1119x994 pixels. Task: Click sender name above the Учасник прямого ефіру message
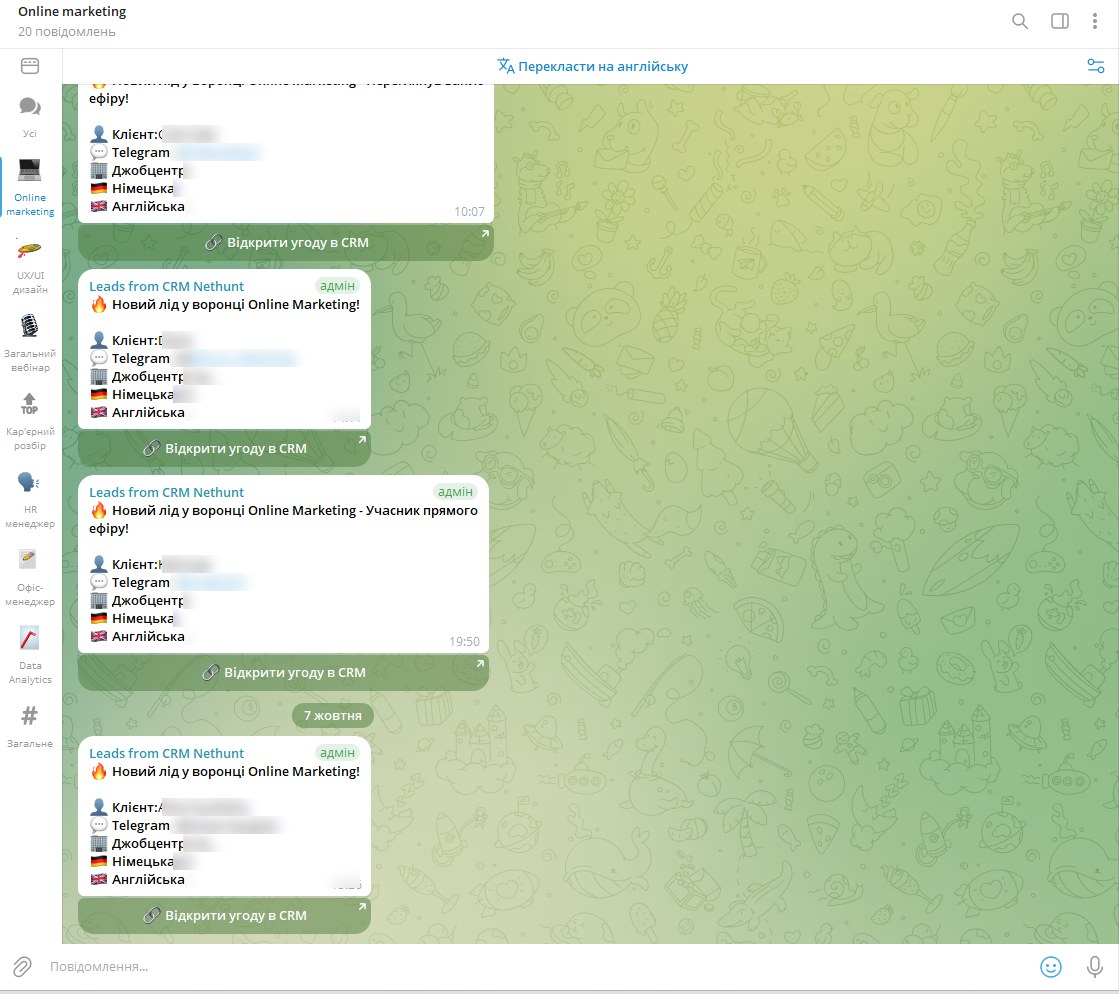(x=166, y=492)
